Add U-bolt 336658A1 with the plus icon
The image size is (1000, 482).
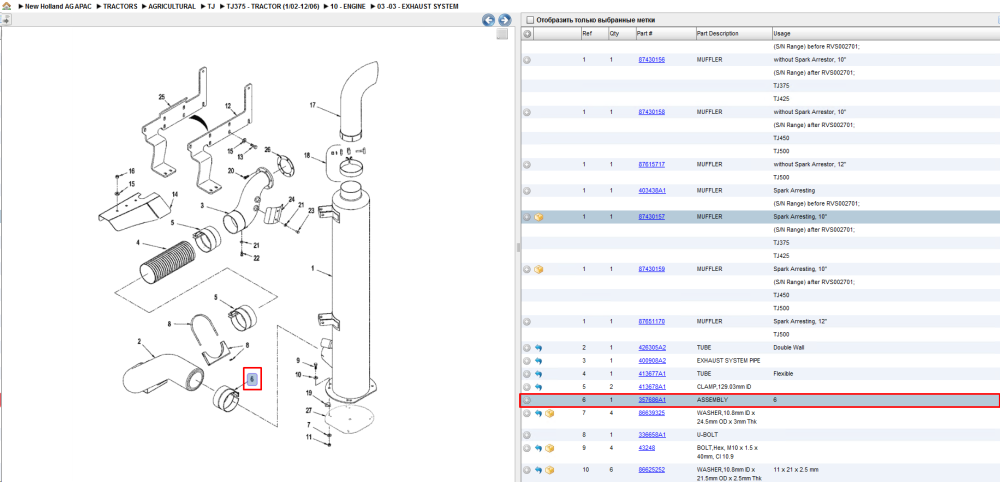click(527, 435)
